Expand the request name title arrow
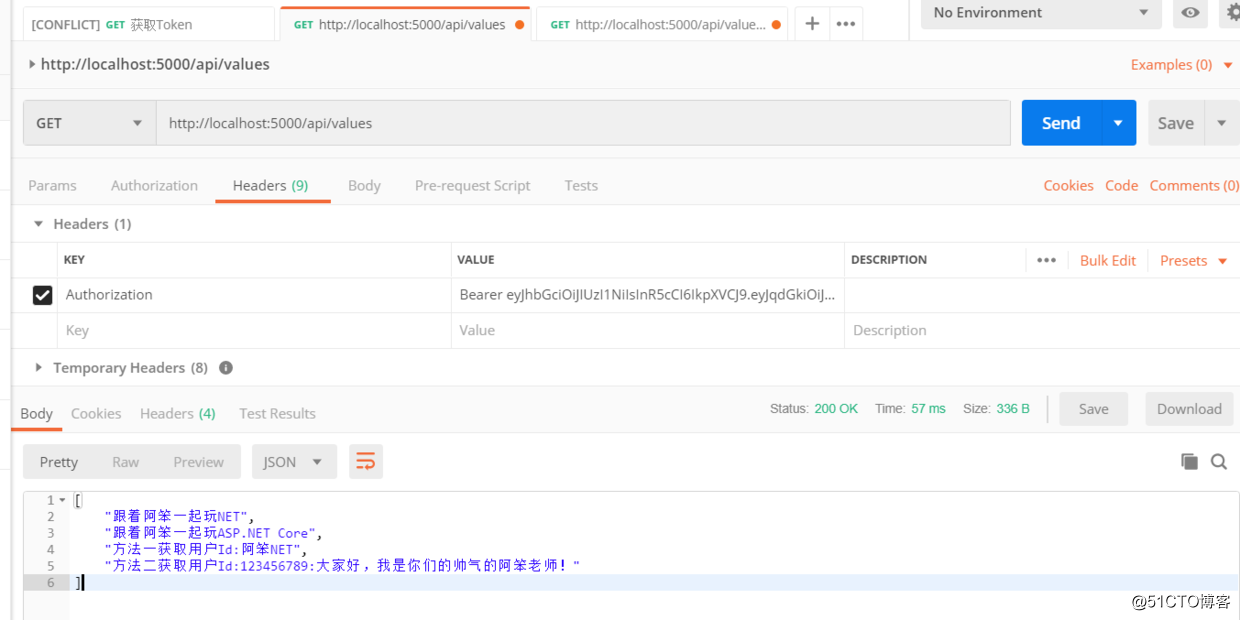 pos(32,64)
